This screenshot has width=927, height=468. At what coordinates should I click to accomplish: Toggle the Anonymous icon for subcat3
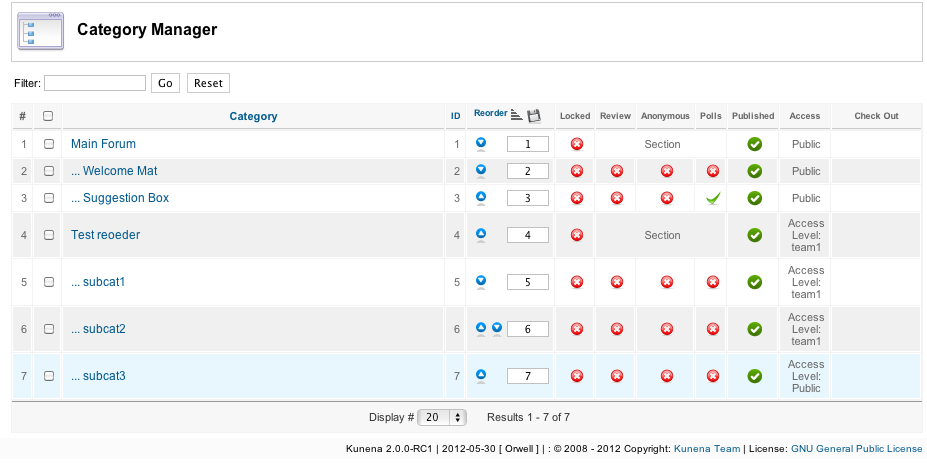click(x=666, y=376)
